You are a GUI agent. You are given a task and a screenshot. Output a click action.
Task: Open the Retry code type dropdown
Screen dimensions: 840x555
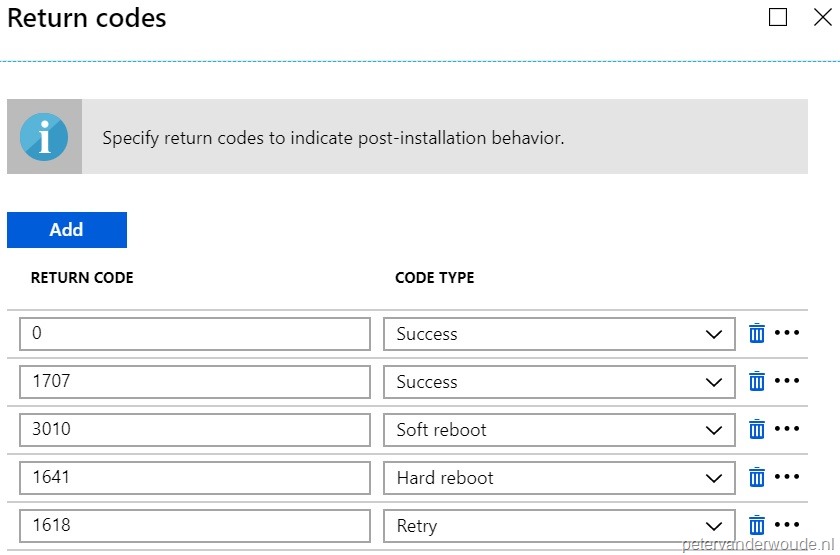click(x=559, y=526)
